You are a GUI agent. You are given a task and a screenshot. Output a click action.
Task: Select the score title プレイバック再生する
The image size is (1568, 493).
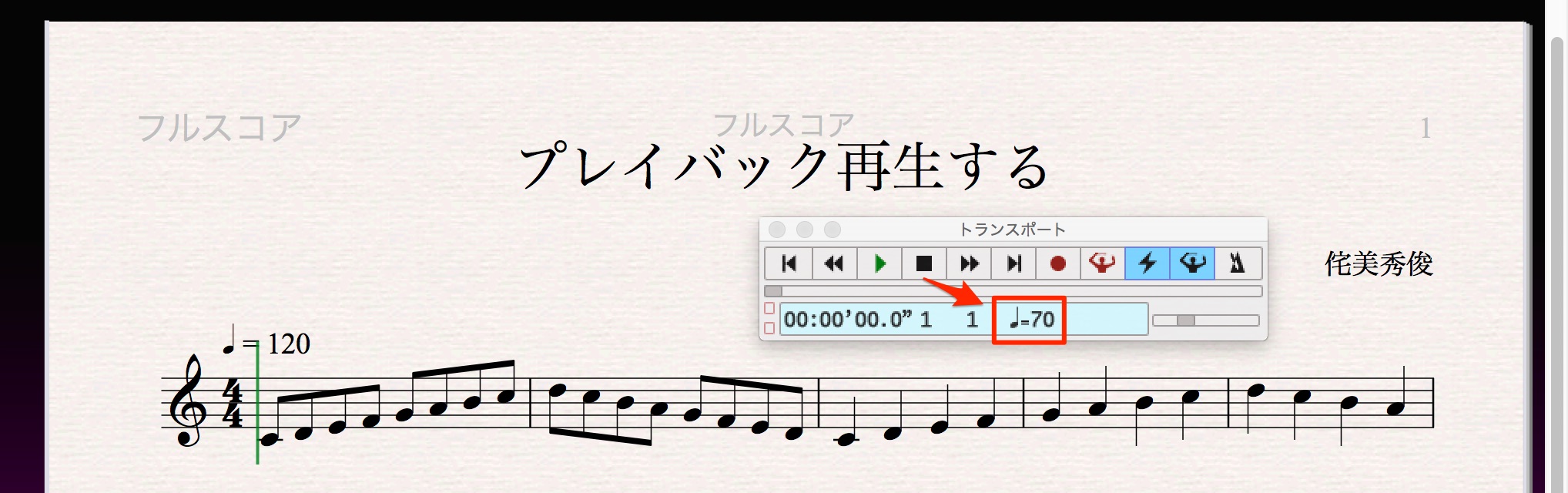click(784, 166)
